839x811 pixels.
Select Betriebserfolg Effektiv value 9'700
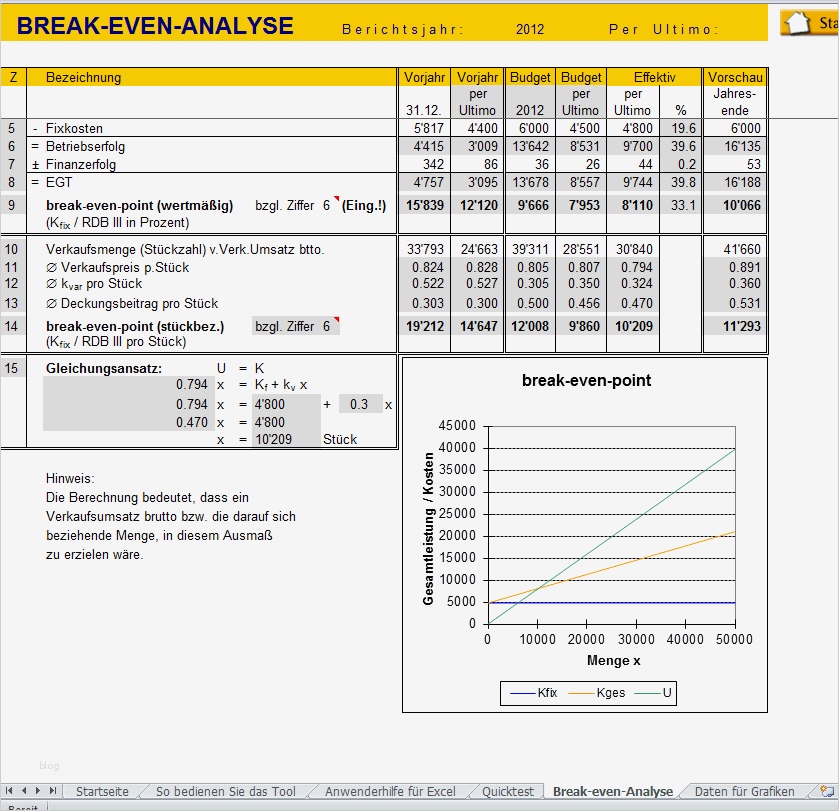coord(634,147)
